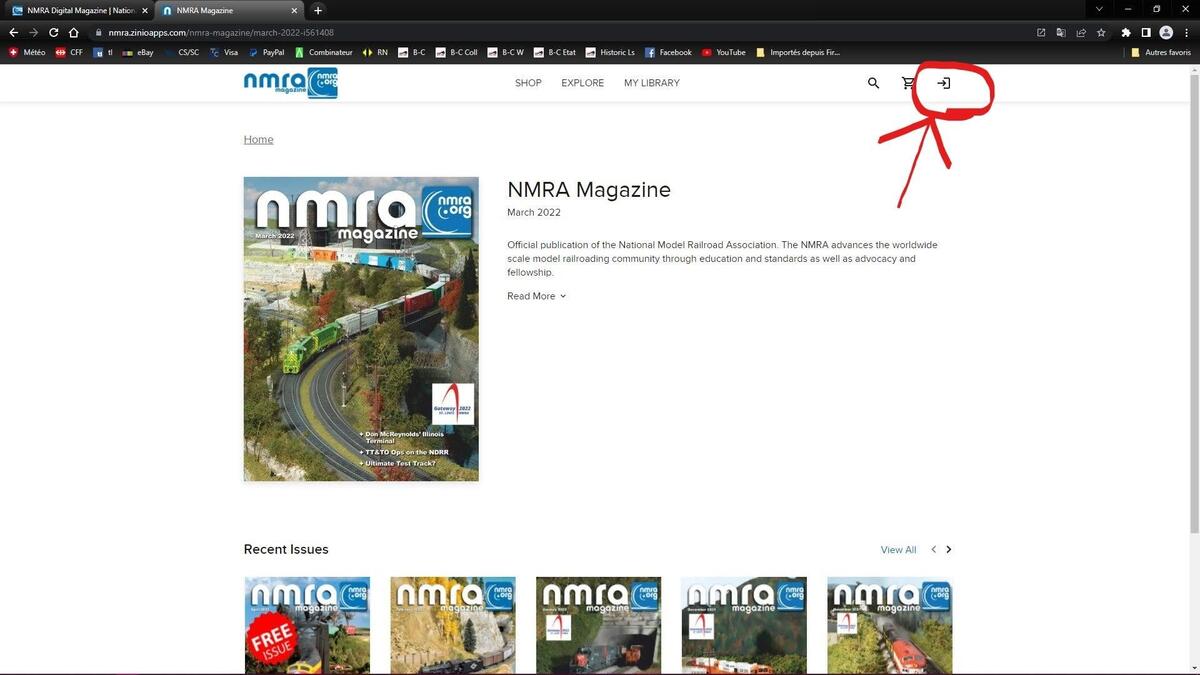1200x675 pixels.
Task: Toggle the browser side panel icon
Action: [1146, 32]
